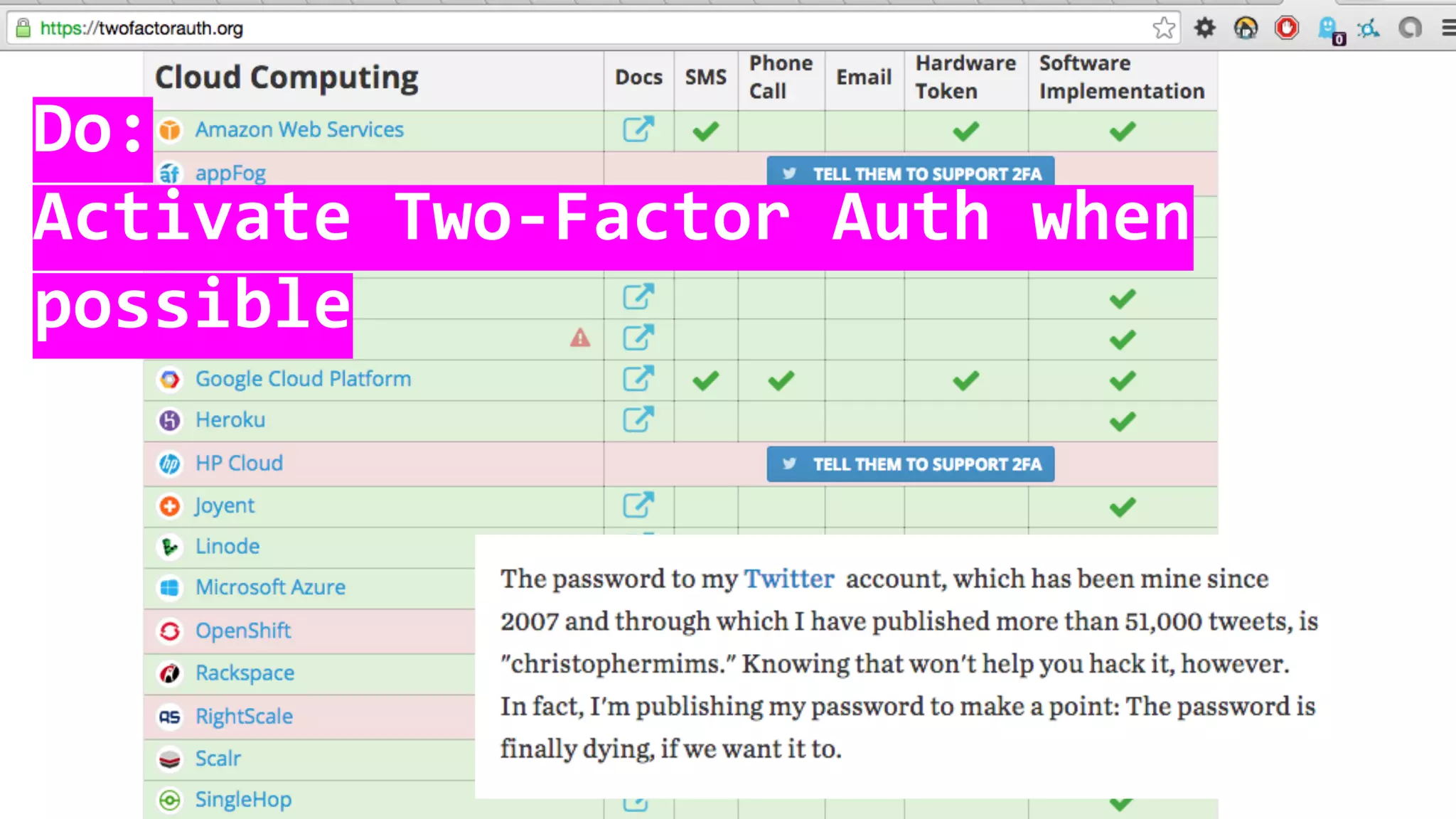Click the green padlock security icon

pyautogui.click(x=23, y=28)
